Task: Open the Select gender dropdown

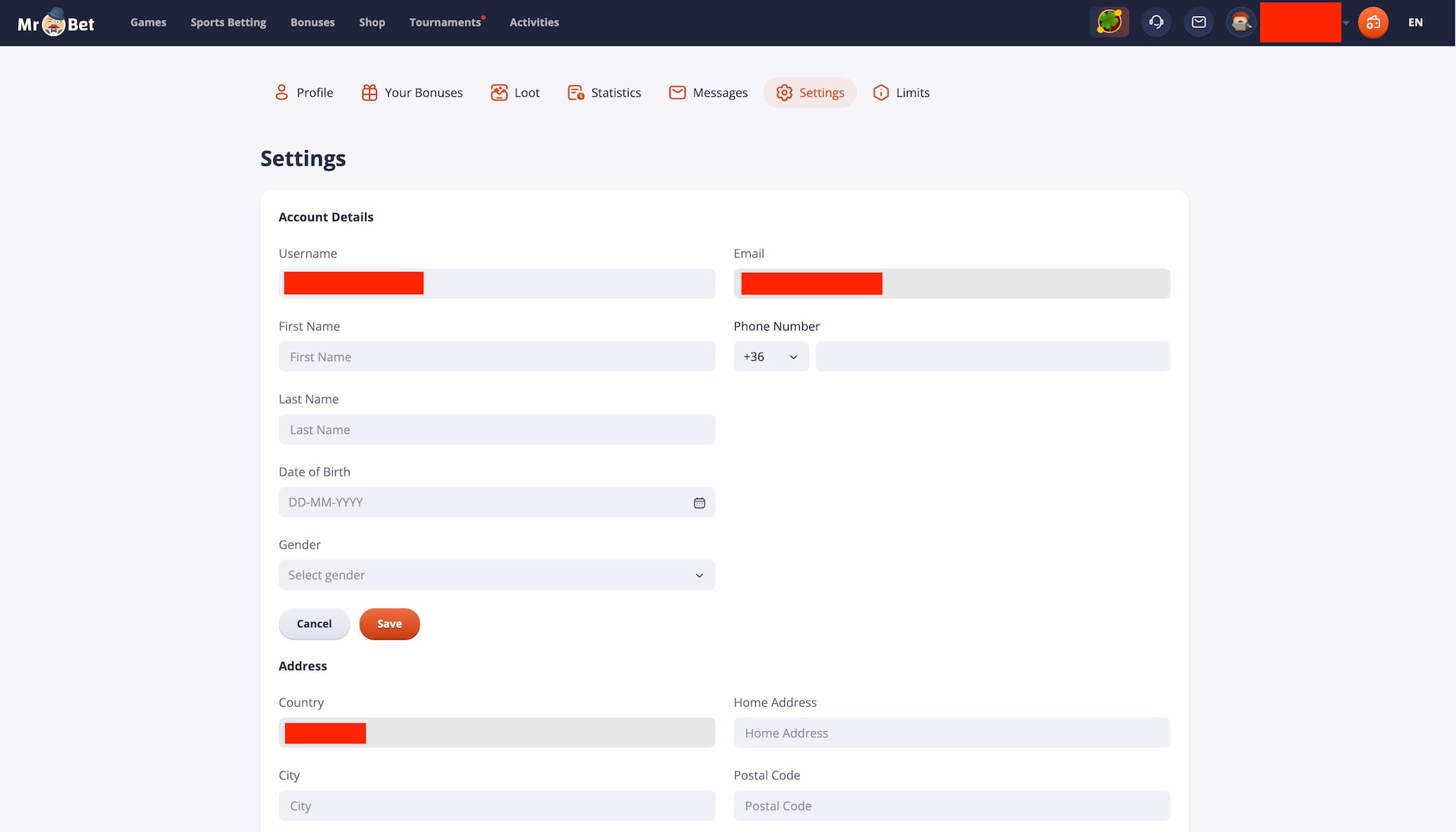Action: [496, 575]
